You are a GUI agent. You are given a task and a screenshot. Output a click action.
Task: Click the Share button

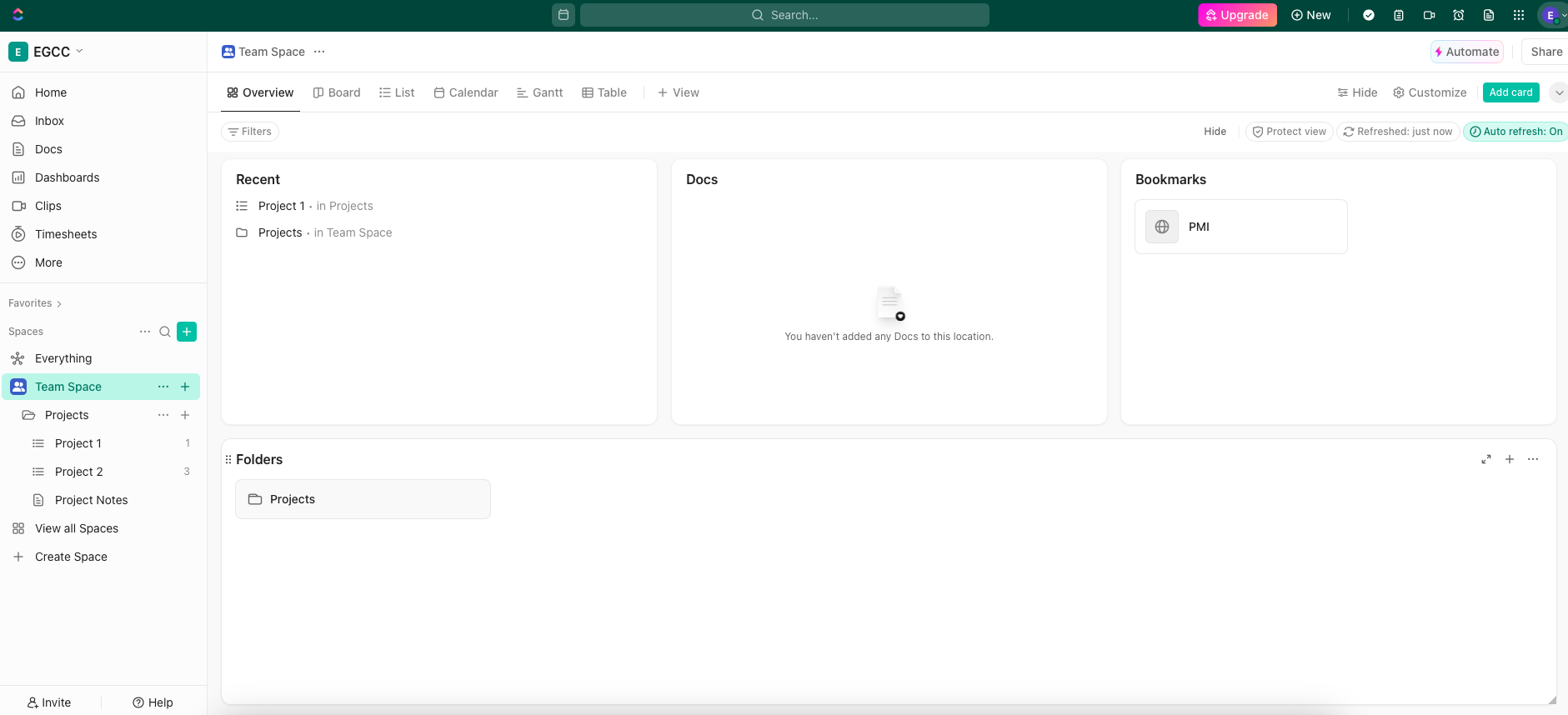(1545, 52)
